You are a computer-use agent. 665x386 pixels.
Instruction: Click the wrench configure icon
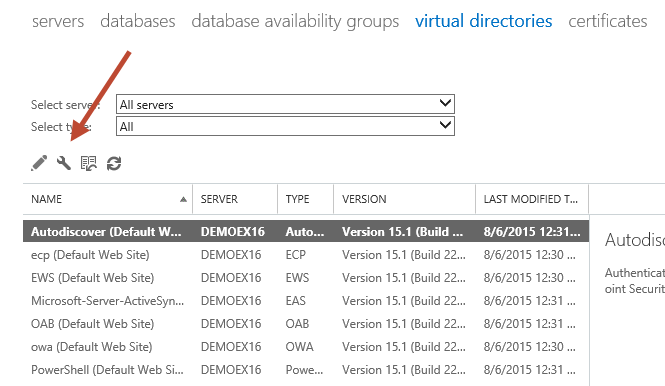64,163
